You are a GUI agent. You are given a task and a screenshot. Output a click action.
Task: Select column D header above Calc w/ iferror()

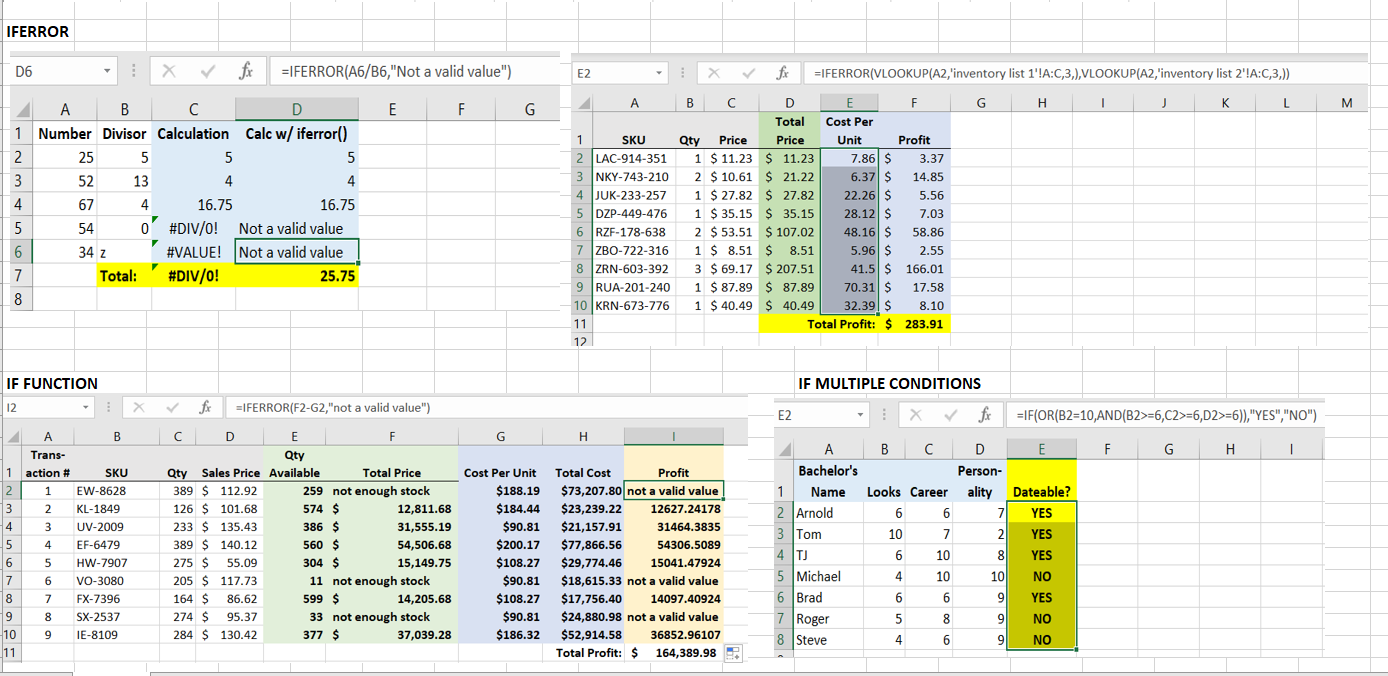[296, 109]
